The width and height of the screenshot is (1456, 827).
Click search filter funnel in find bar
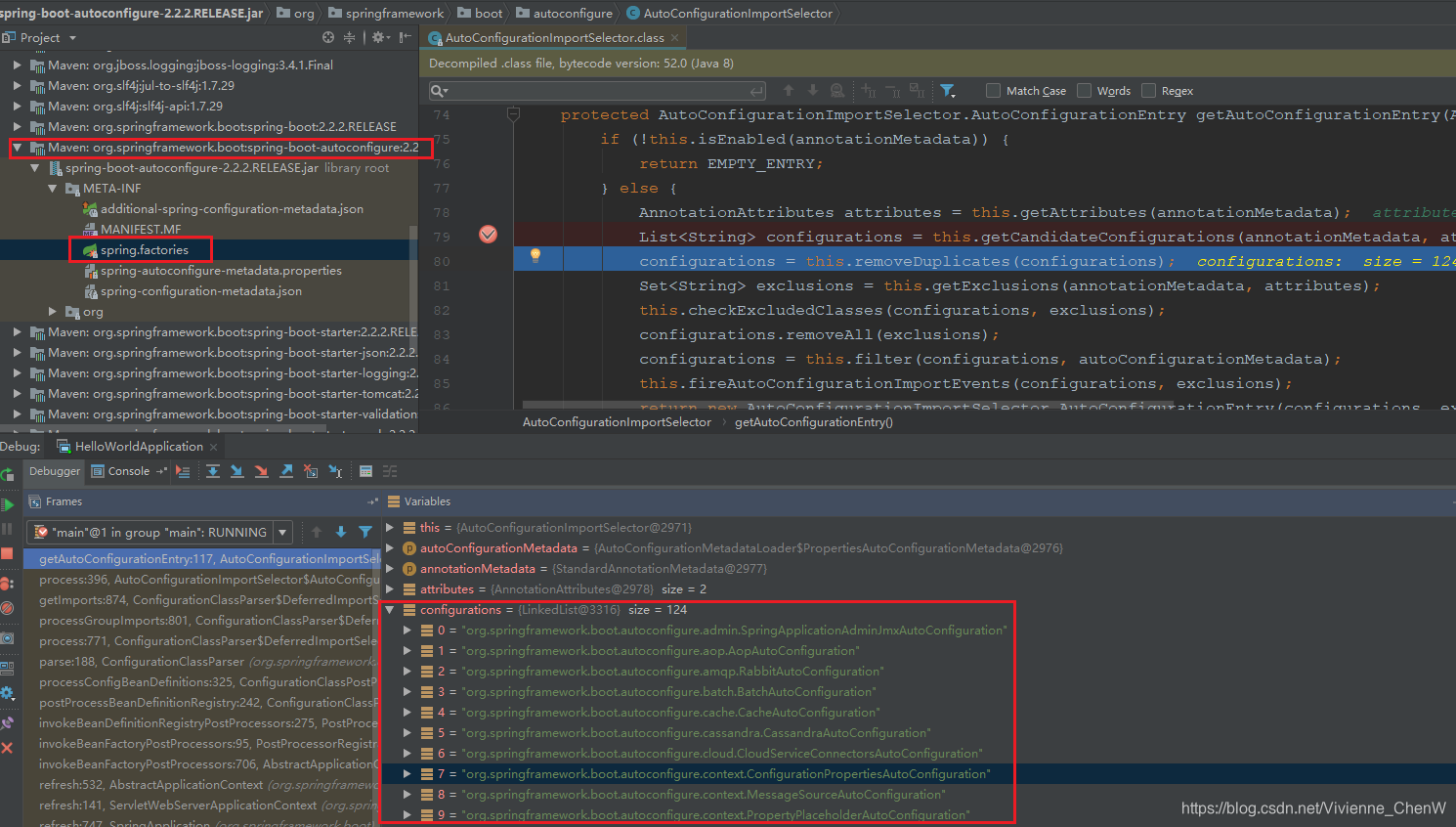point(947,91)
